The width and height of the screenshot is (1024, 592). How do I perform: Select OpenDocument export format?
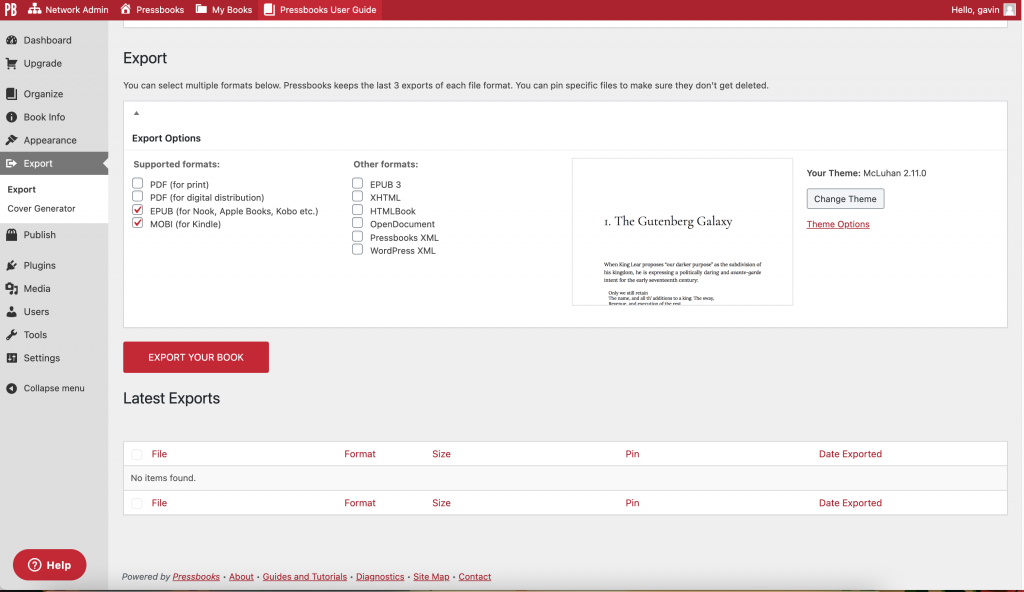point(357,223)
